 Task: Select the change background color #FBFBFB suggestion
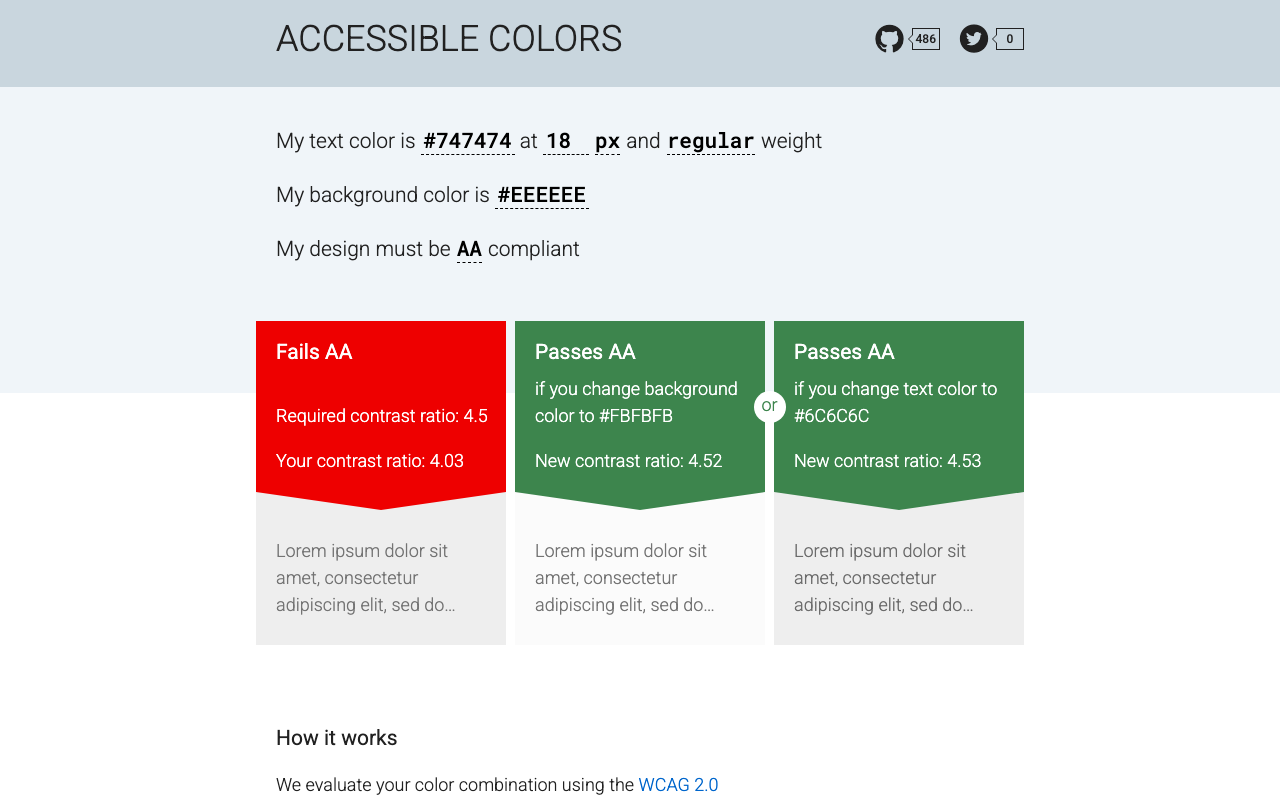[640, 415]
